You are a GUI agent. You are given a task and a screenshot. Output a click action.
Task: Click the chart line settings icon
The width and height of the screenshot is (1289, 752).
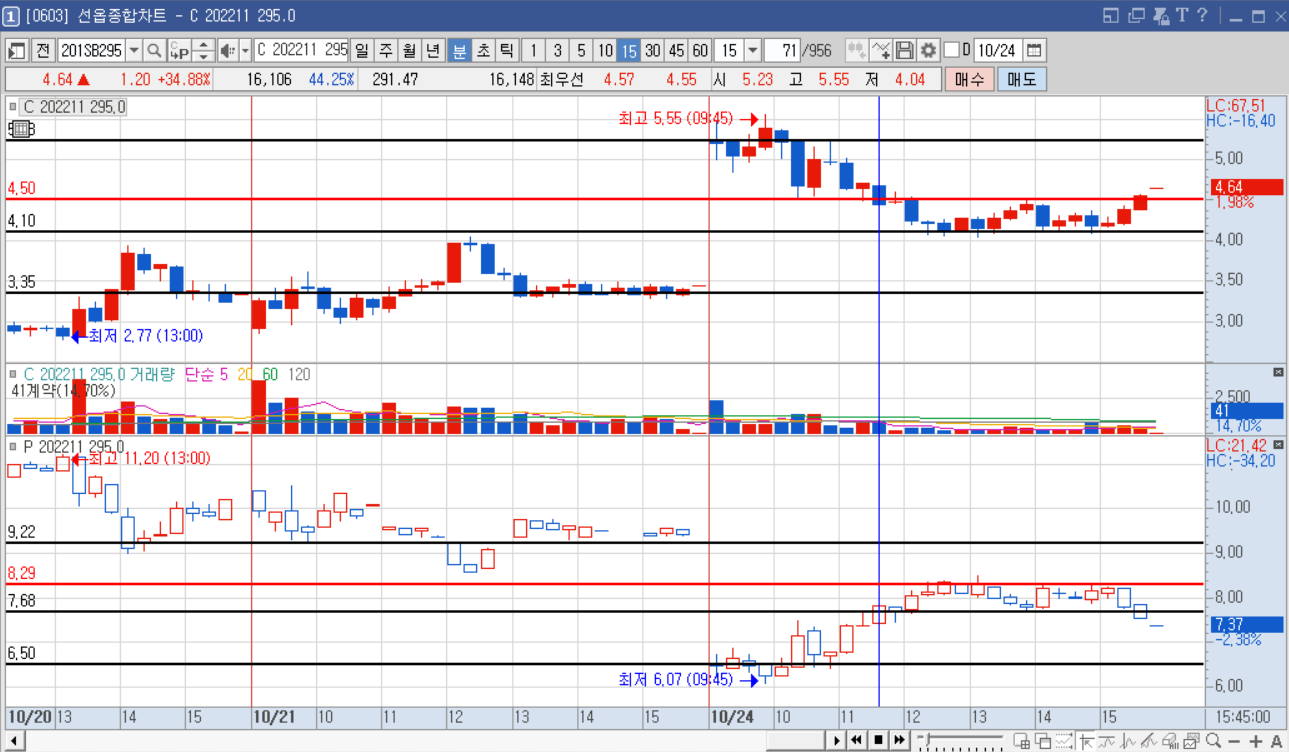881,50
